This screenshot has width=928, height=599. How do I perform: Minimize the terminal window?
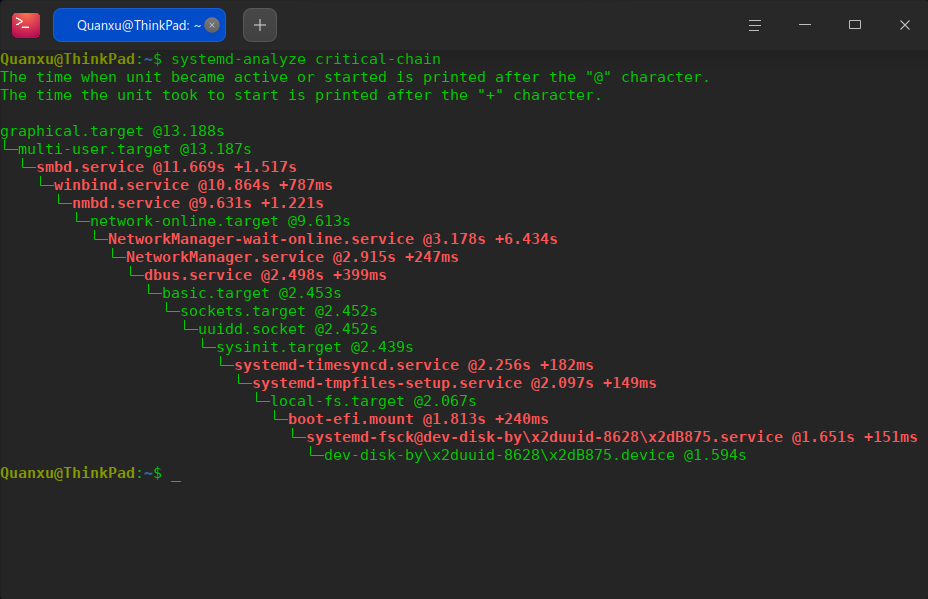[x=805, y=25]
